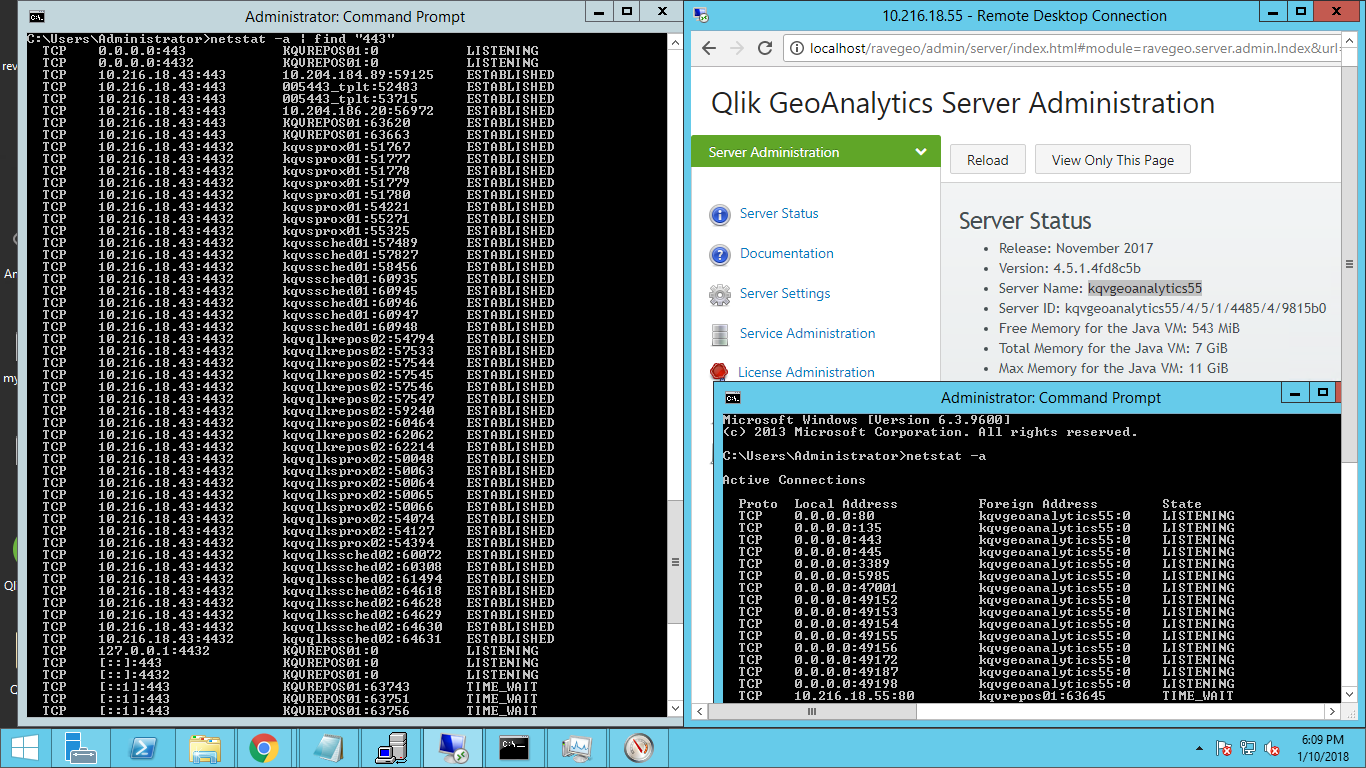Click Total Memory for the Java VM line
Viewport: 1366px width, 768px height.
click(1113, 348)
